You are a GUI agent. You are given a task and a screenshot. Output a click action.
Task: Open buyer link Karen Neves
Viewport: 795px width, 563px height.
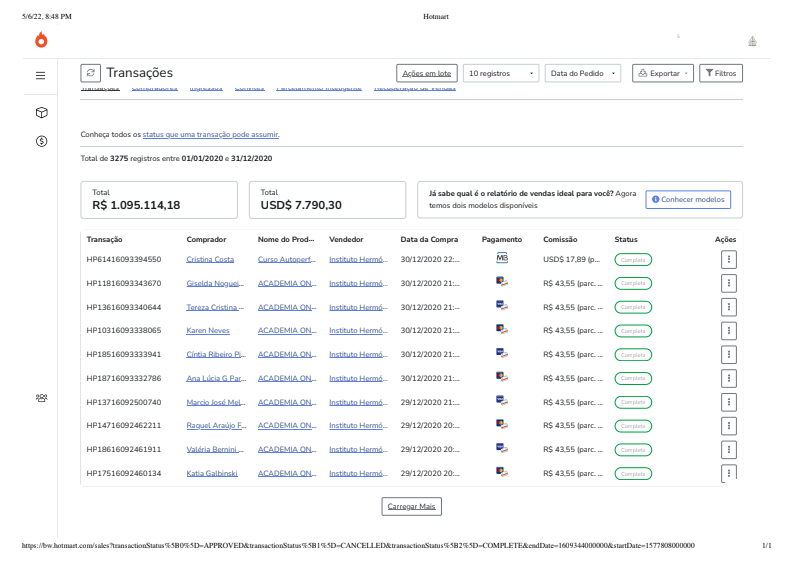208,331
